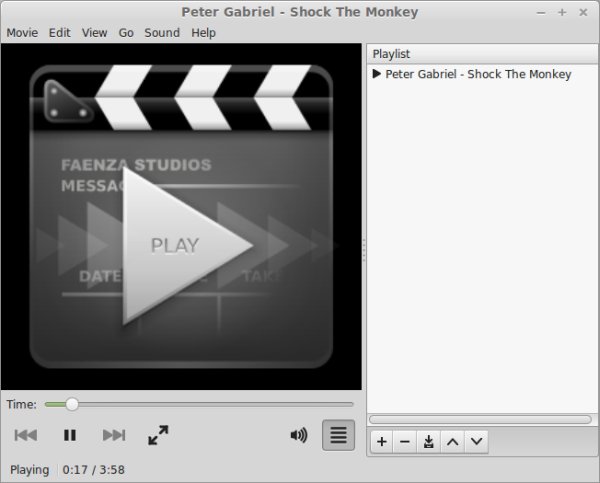The image size is (600, 483).
Task: Toggle the playlist sidebar button
Action: [x=338, y=435]
